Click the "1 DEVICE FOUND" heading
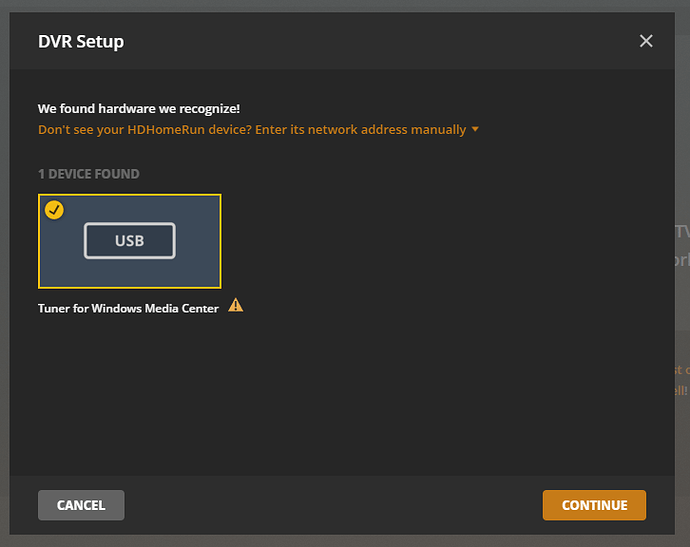The image size is (690, 547). coord(89,174)
